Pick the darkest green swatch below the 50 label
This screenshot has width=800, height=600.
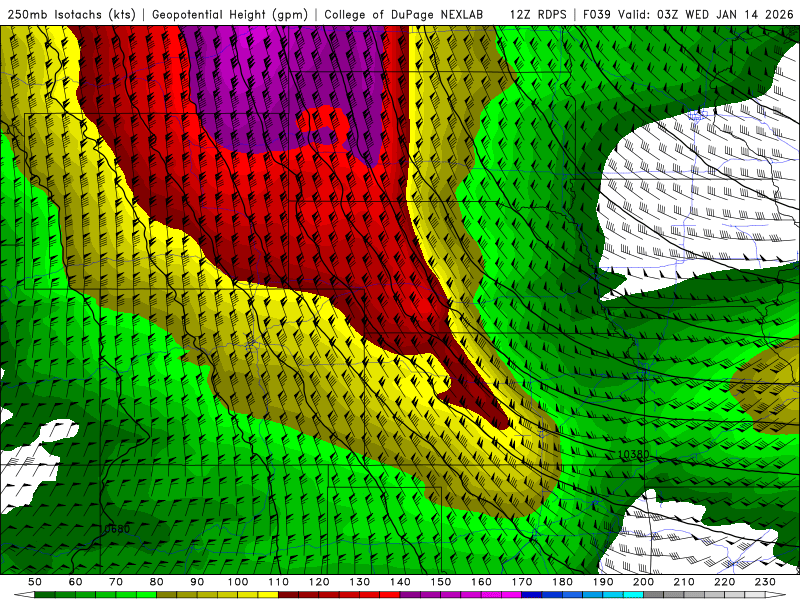(45, 595)
